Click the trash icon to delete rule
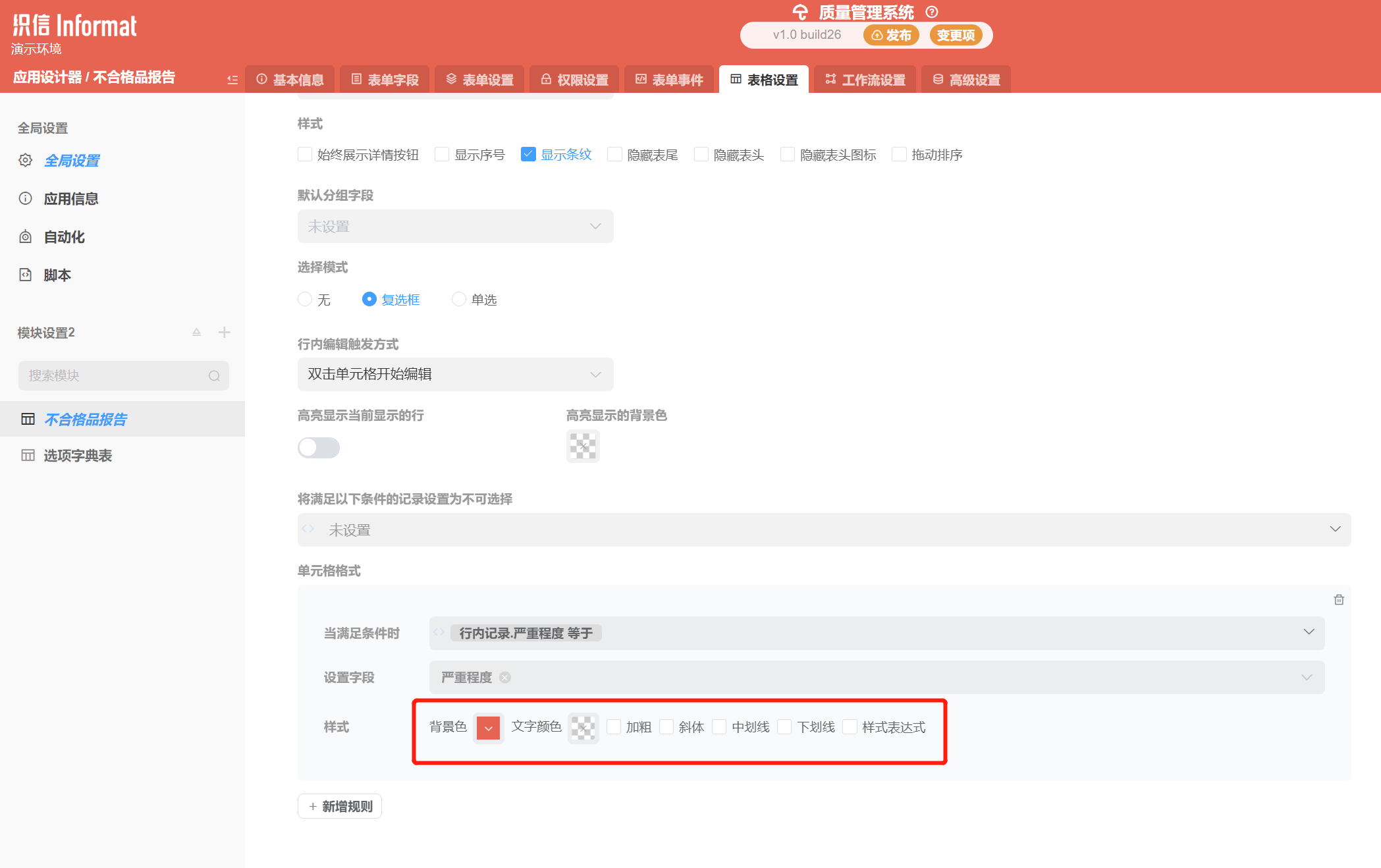1381x868 pixels. pos(1338,599)
